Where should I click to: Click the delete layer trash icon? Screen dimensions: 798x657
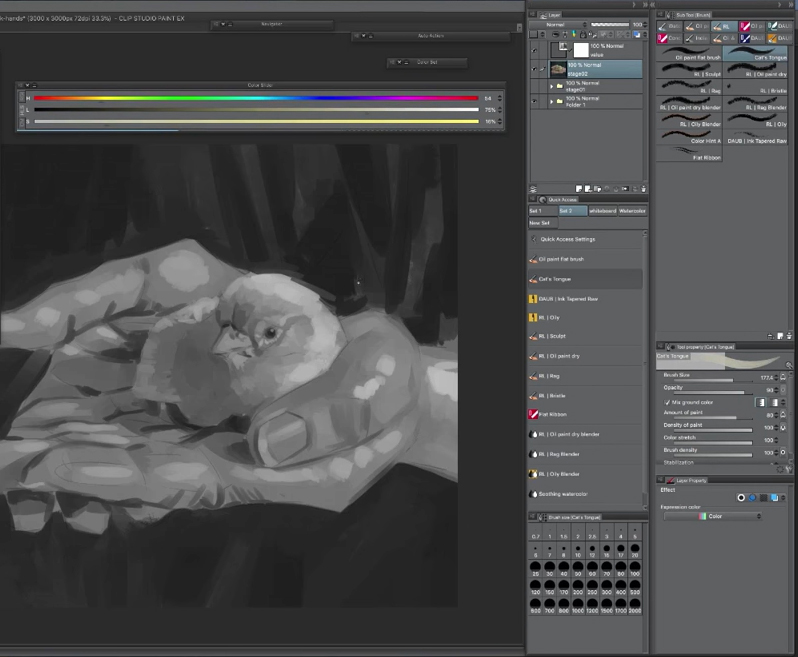coord(643,189)
